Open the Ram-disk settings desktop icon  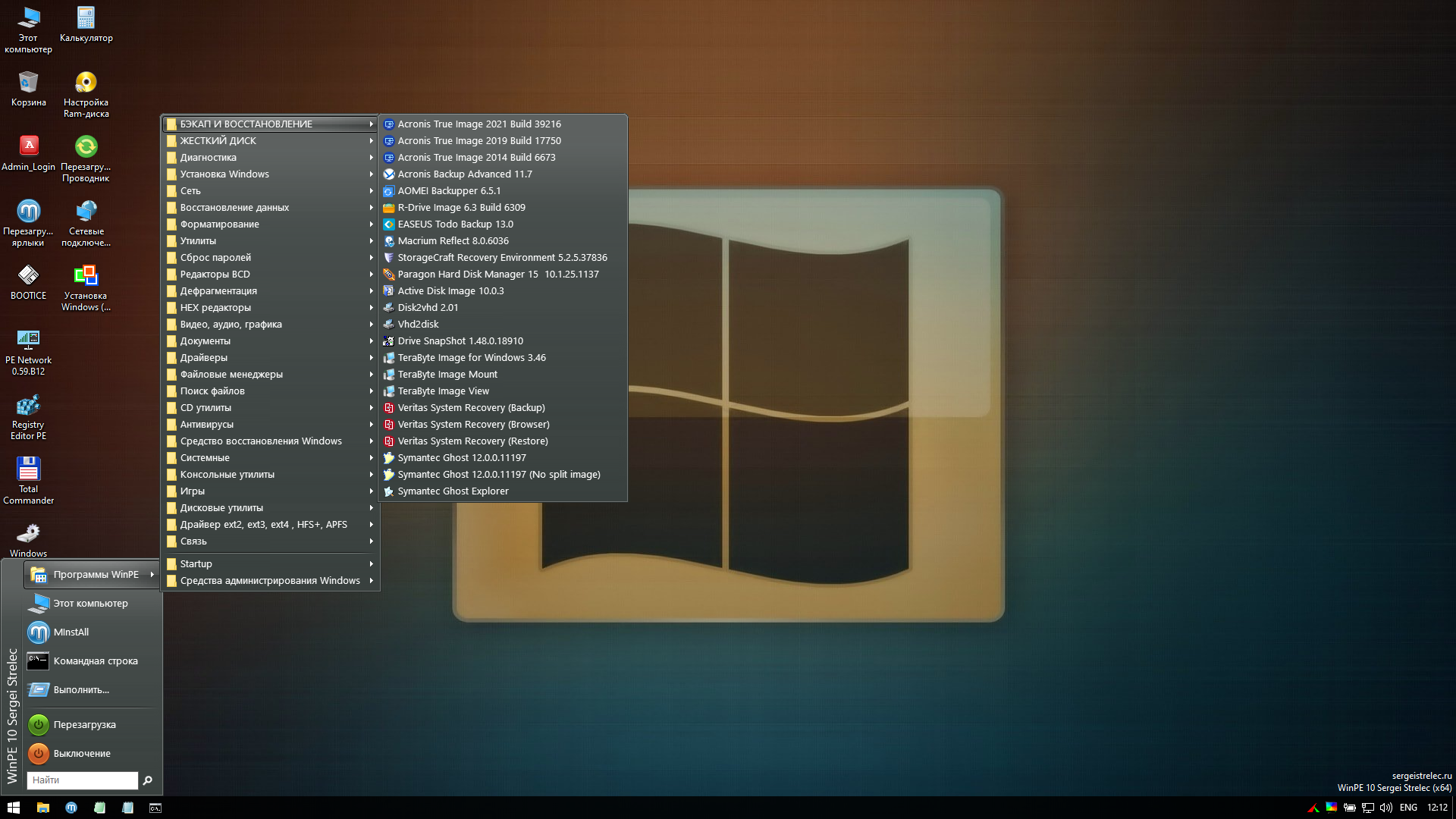tap(86, 83)
